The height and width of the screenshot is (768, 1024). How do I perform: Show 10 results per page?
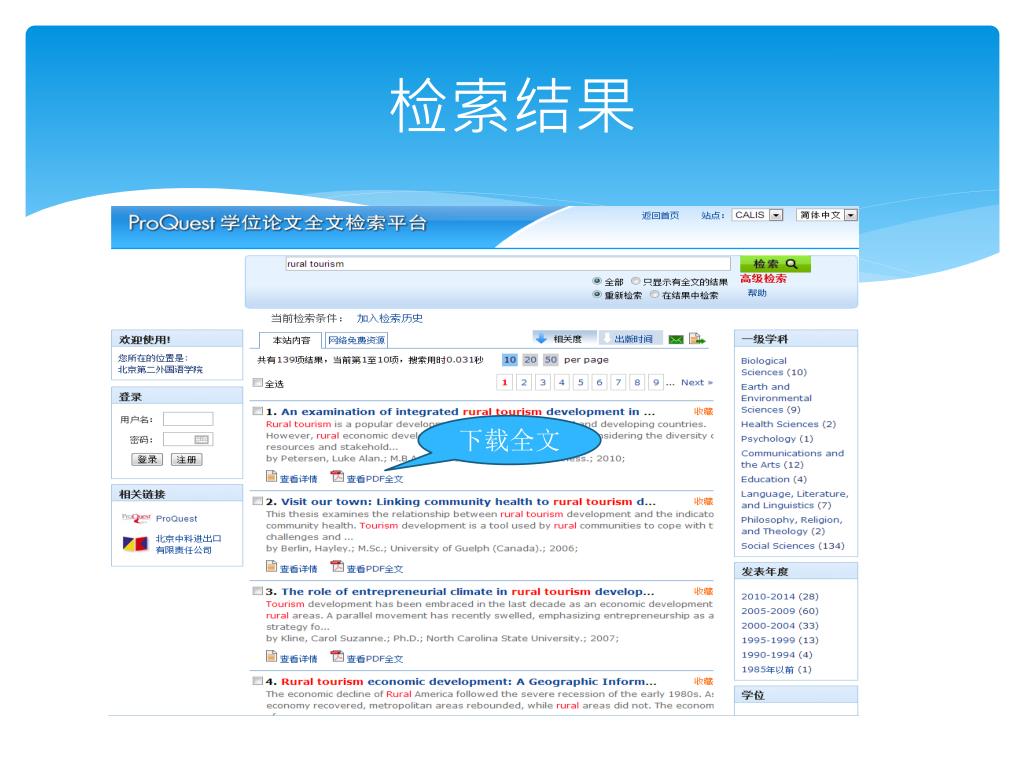point(509,359)
